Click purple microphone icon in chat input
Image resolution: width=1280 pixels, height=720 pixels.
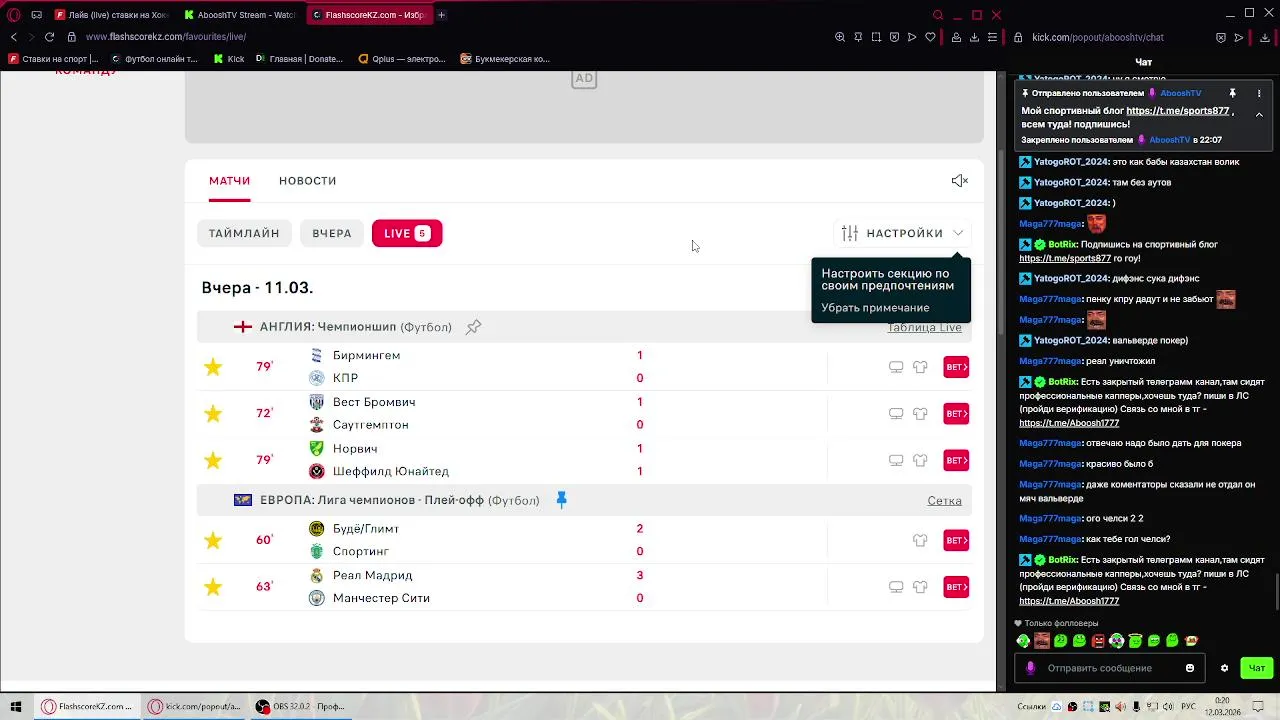point(1031,668)
